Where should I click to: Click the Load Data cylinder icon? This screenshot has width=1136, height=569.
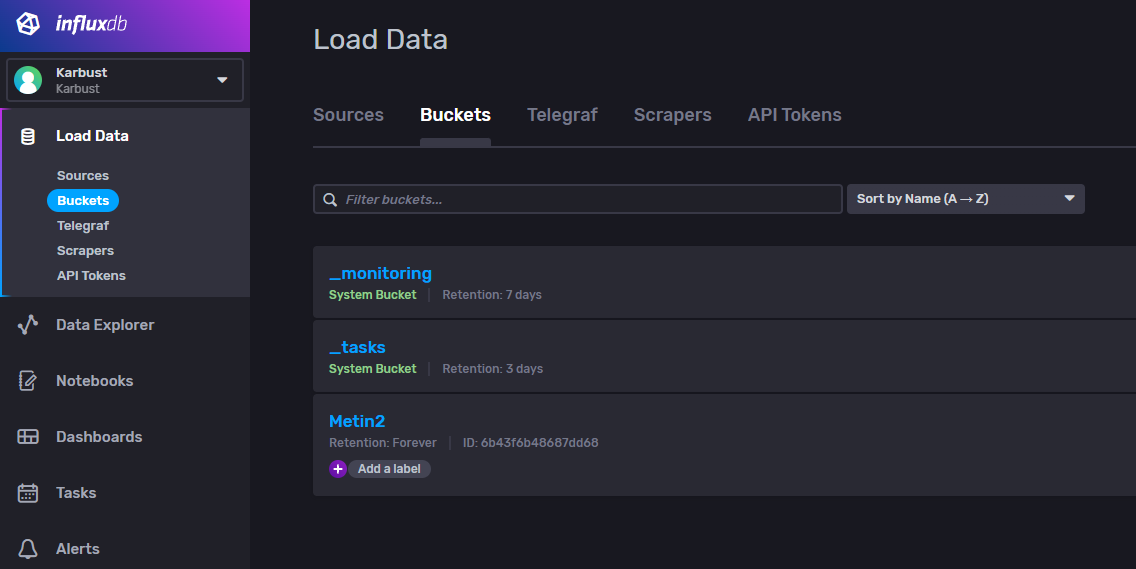[x=28, y=136]
